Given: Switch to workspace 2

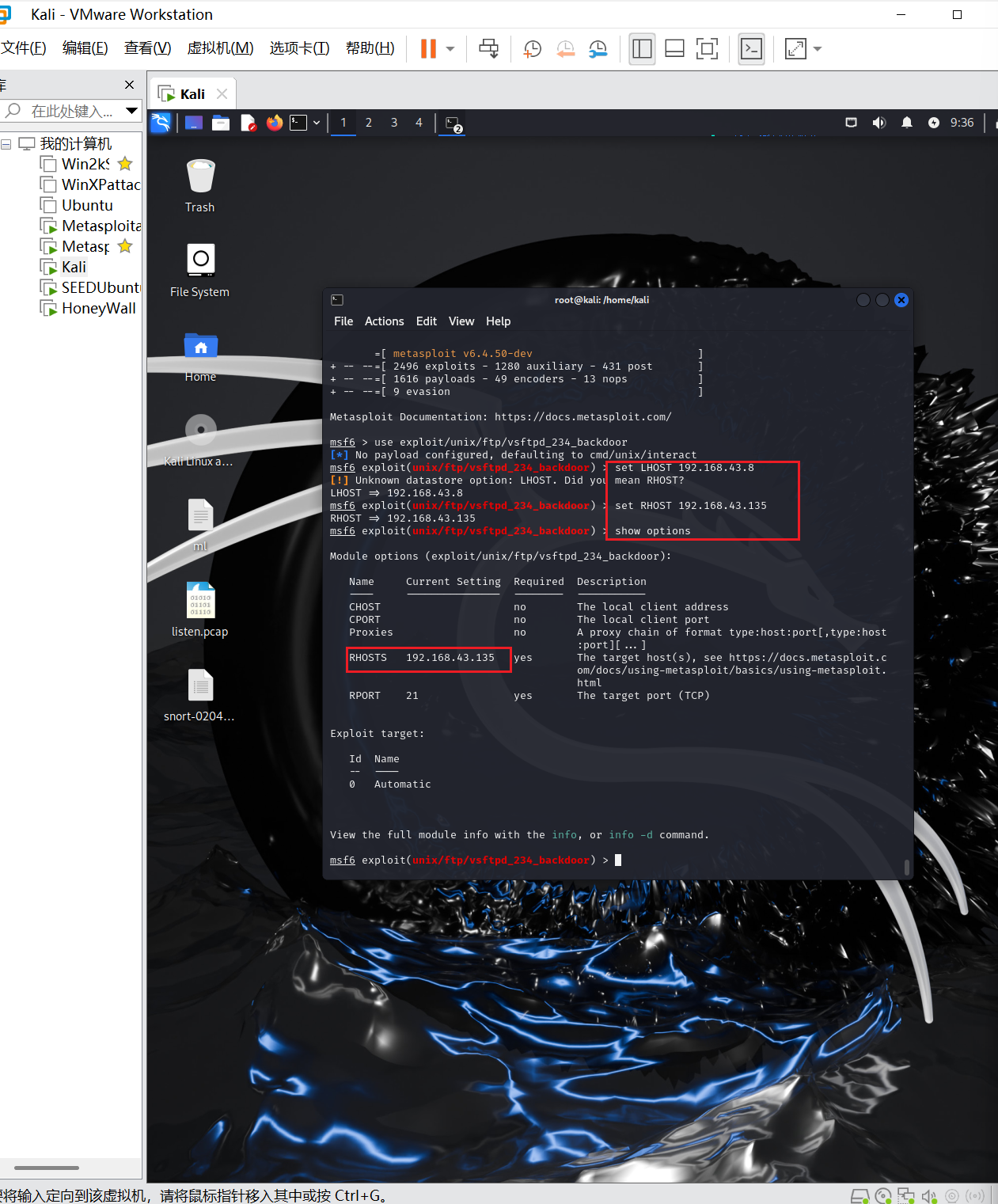Looking at the screenshot, I should (x=369, y=123).
